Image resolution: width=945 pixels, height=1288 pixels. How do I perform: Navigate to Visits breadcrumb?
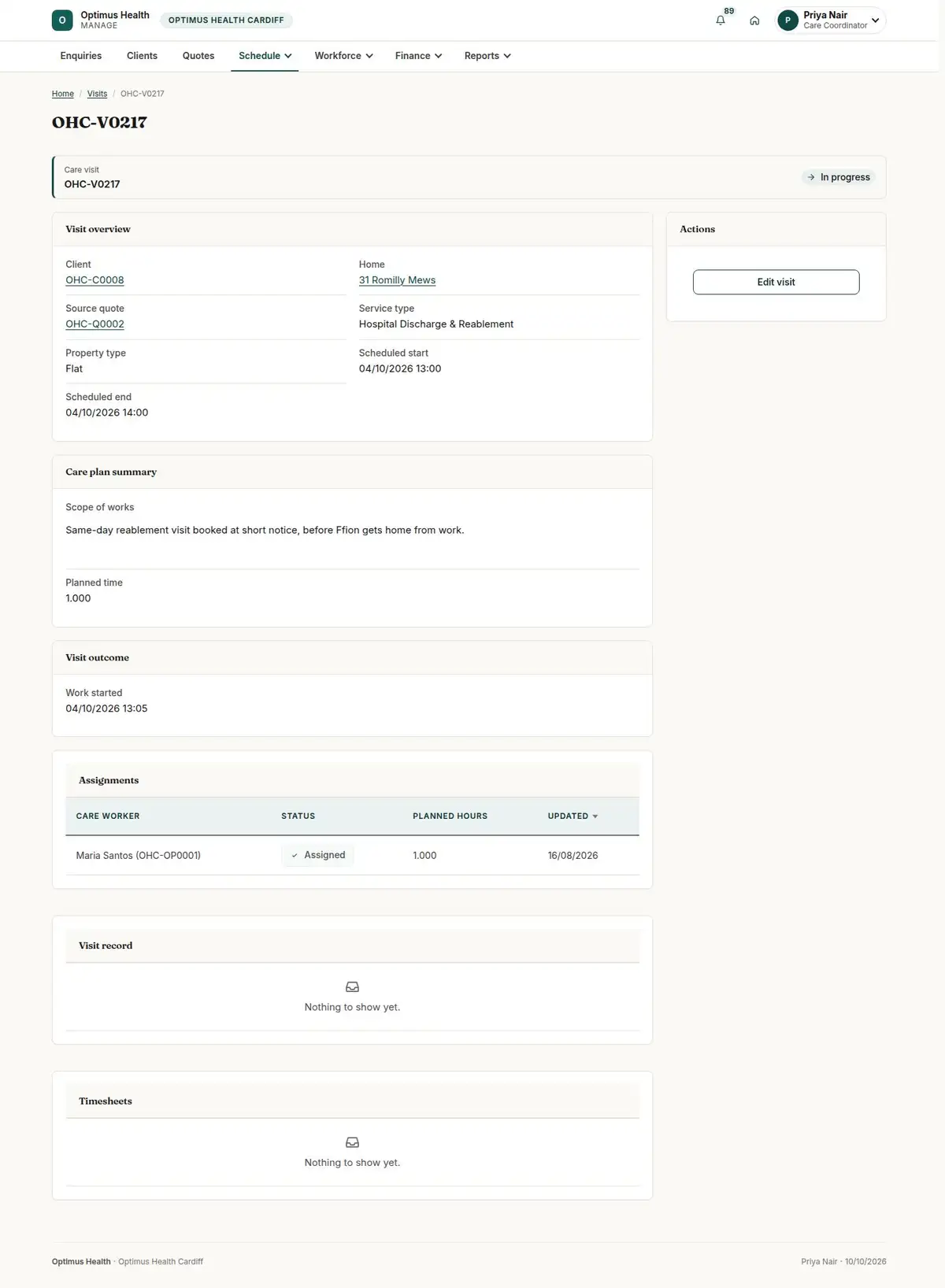97,94
